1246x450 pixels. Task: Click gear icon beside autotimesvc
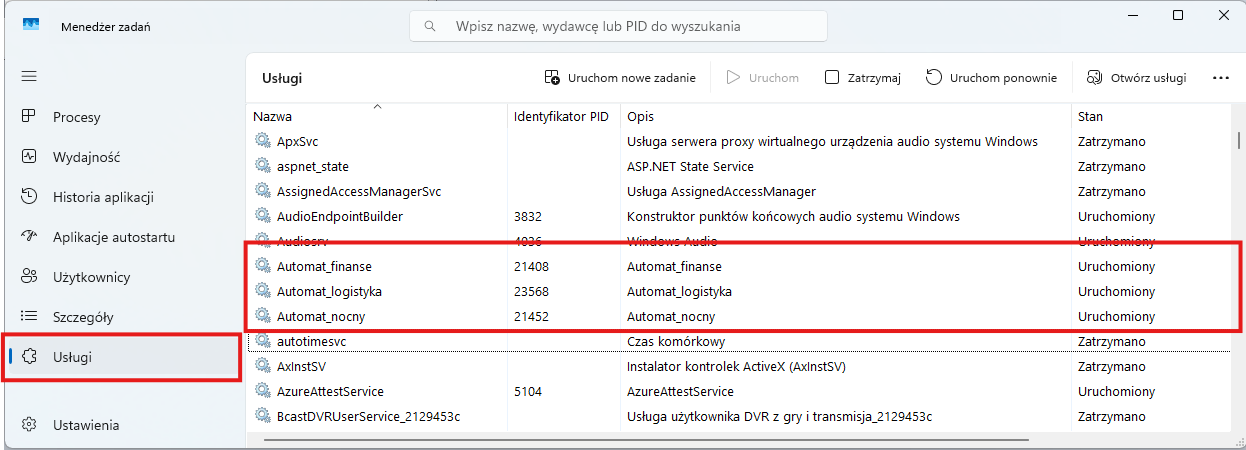tap(263, 341)
